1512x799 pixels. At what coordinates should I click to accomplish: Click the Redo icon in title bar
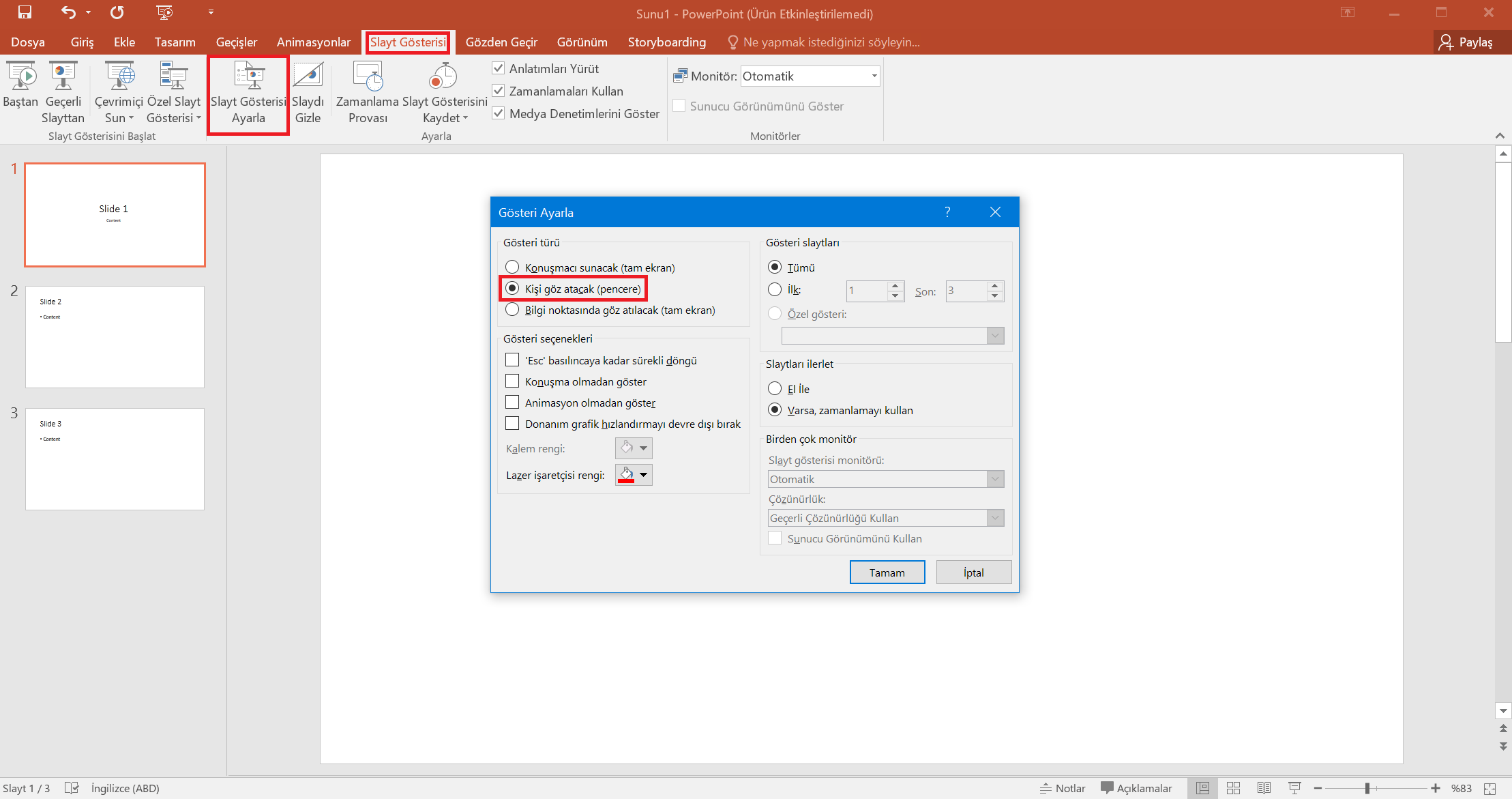[x=117, y=12]
